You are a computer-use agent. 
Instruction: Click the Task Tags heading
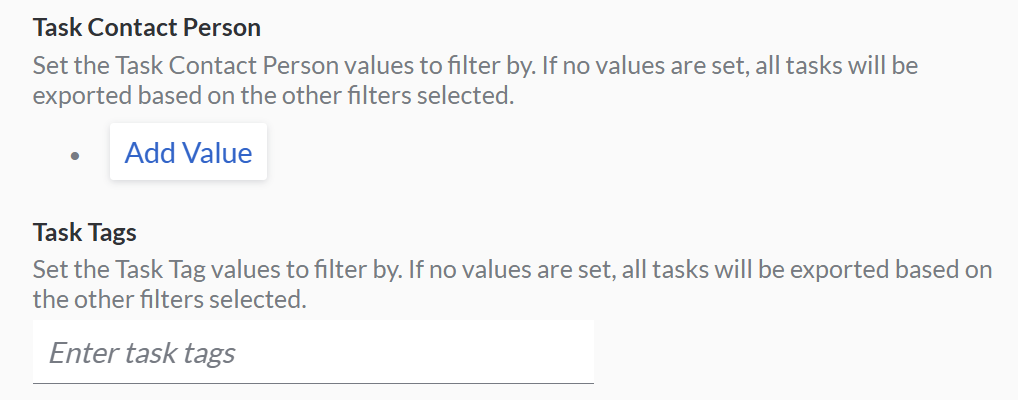(x=85, y=233)
